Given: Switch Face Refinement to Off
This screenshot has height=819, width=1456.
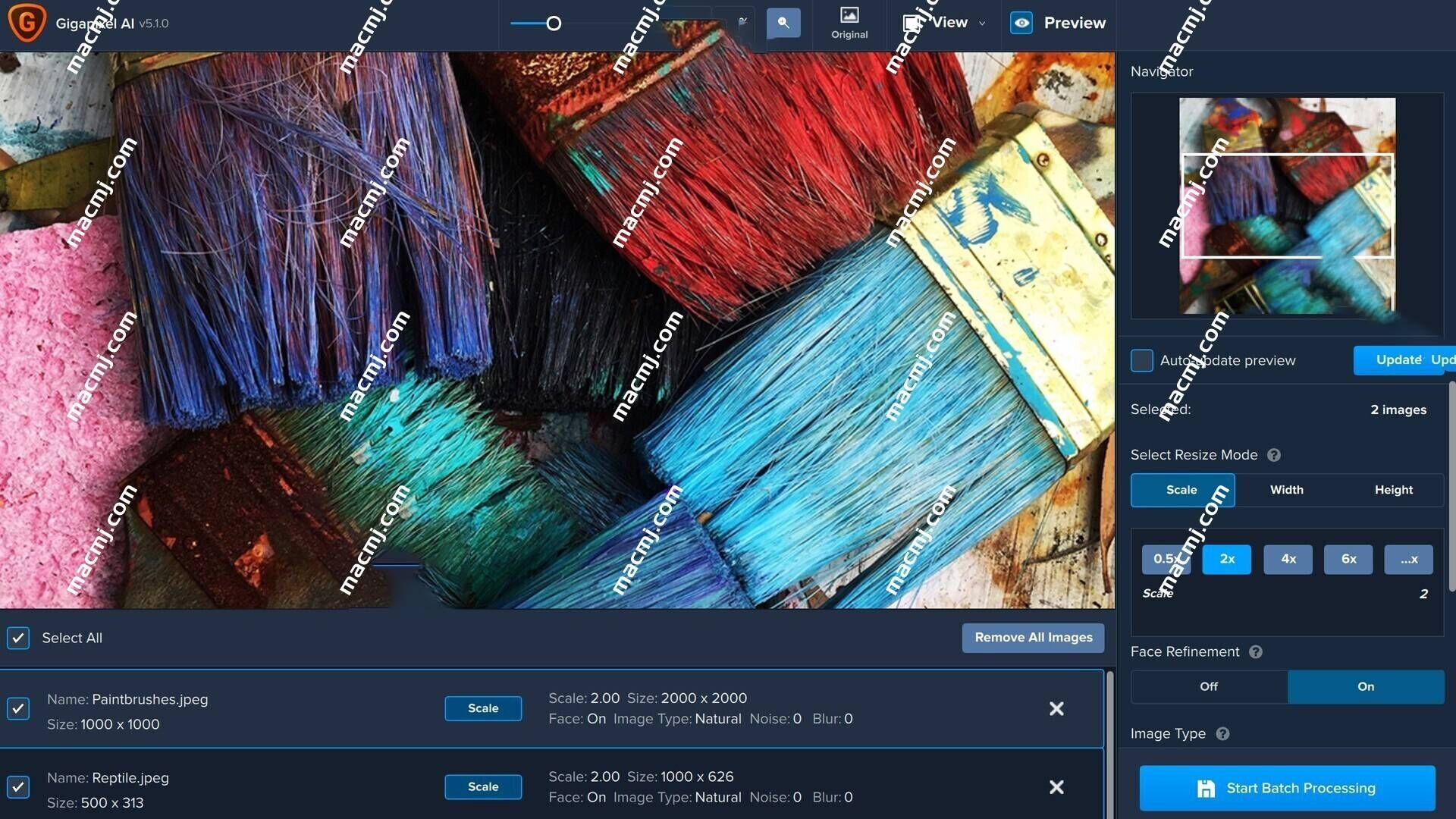Looking at the screenshot, I should point(1208,686).
